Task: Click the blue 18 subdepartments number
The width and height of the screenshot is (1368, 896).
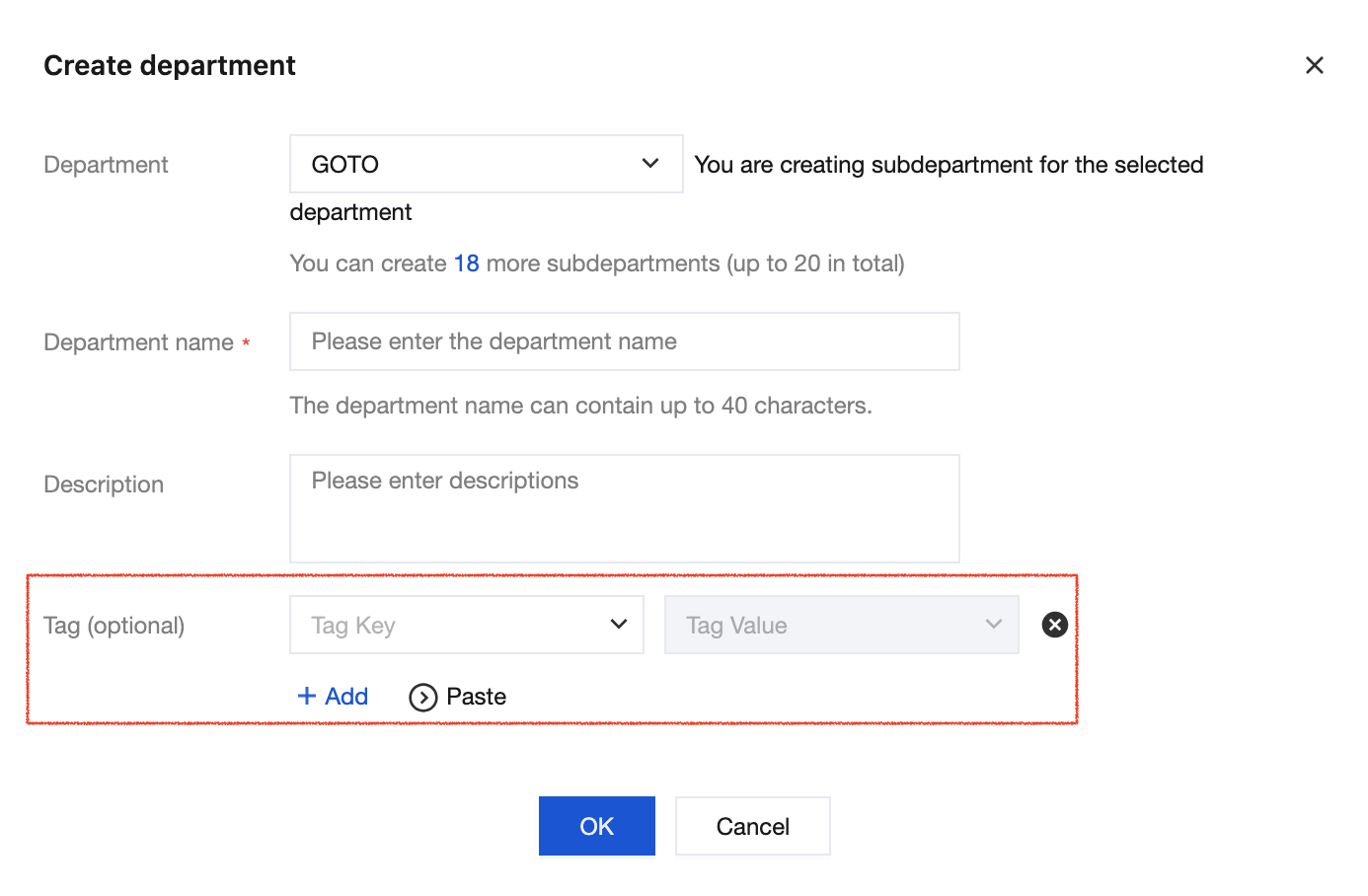Action: coord(466,263)
